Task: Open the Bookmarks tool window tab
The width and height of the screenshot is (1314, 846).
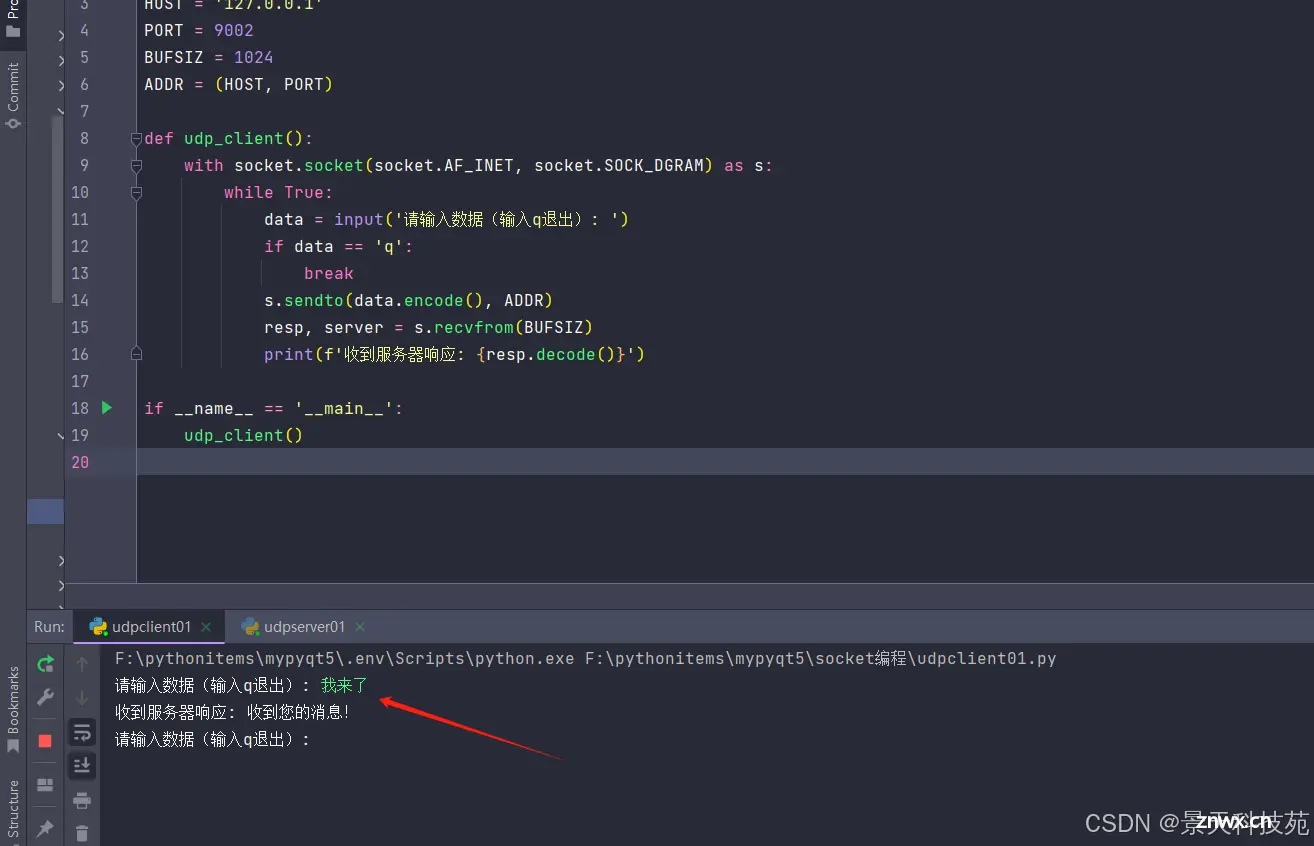Action: 13,709
